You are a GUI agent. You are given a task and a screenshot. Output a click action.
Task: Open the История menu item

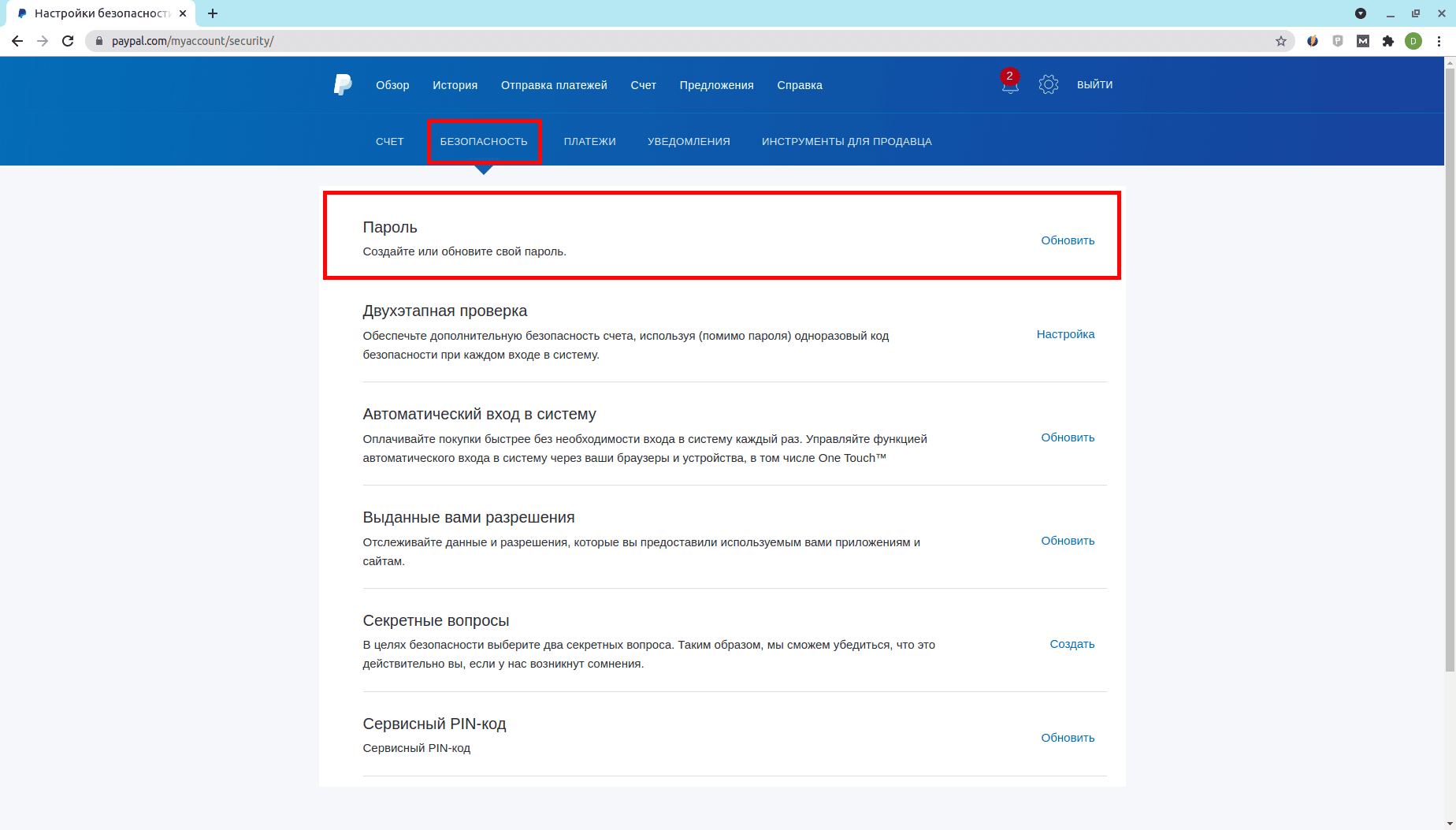coord(455,85)
